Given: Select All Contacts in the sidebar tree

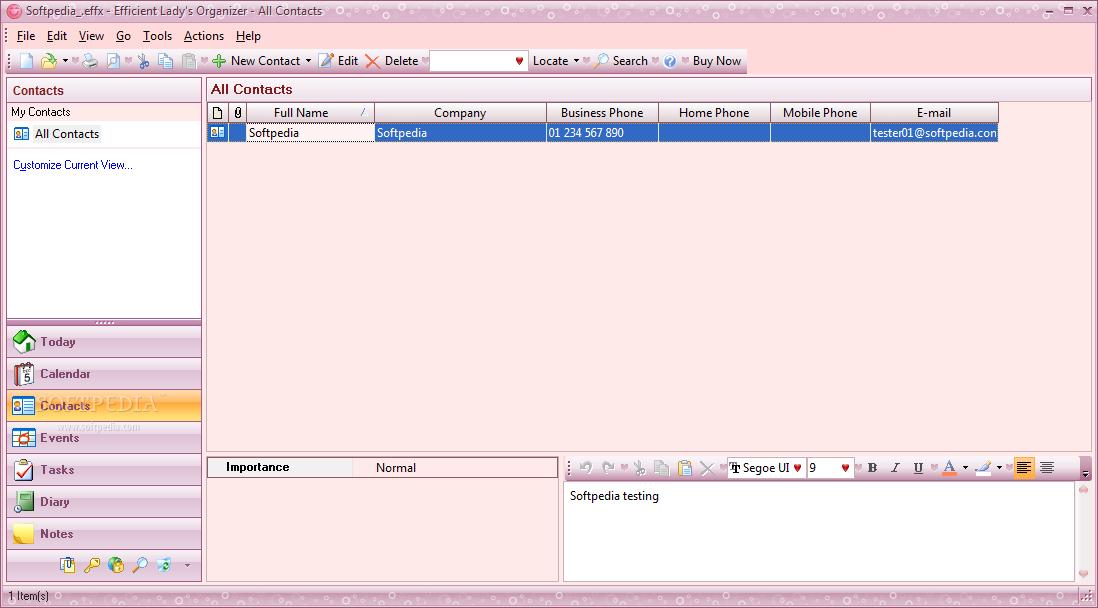Looking at the screenshot, I should 67,134.
